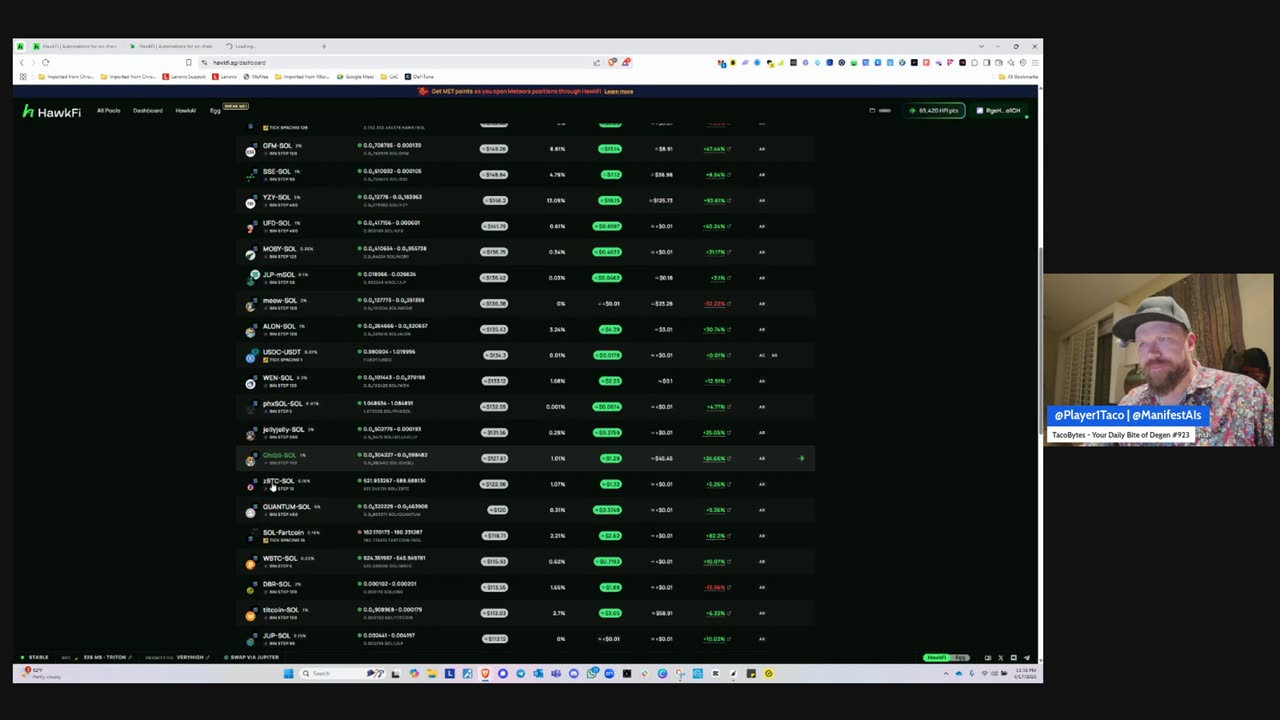Click the titcoin-SOL pool token icon
The height and width of the screenshot is (720, 1280).
[x=250, y=614]
